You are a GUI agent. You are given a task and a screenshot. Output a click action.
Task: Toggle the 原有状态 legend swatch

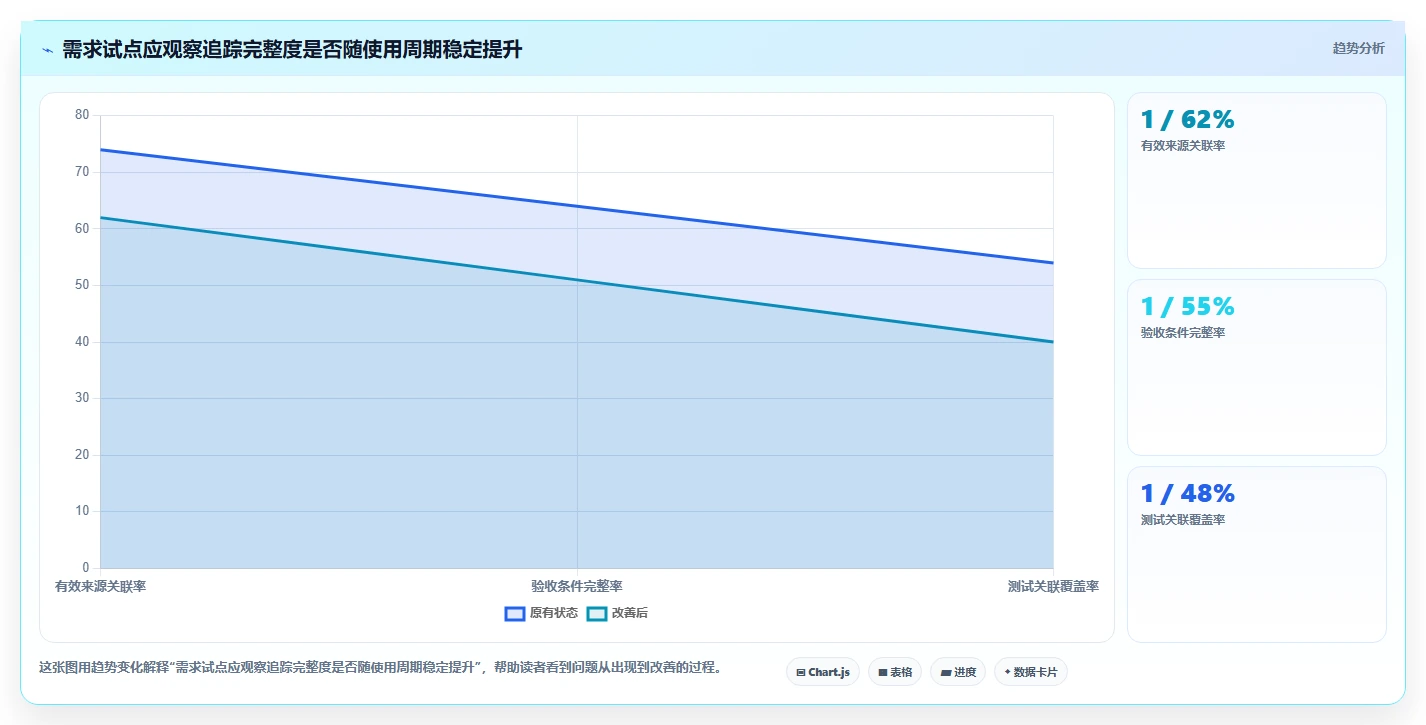click(515, 613)
